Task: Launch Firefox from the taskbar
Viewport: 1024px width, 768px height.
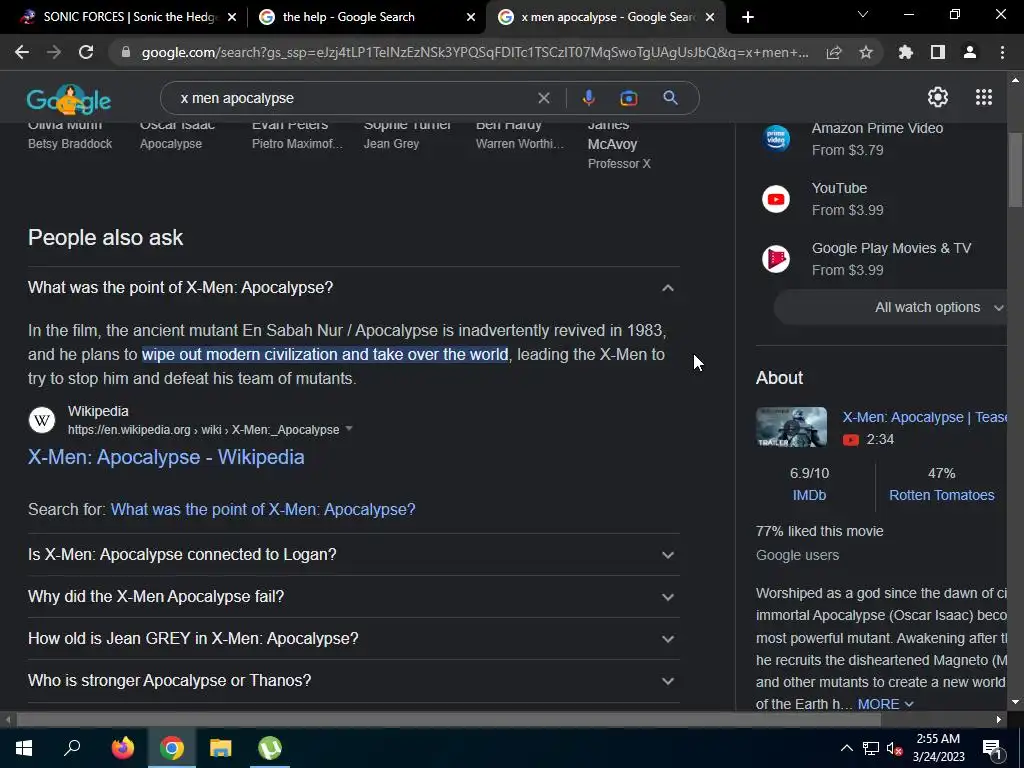Action: [122, 748]
